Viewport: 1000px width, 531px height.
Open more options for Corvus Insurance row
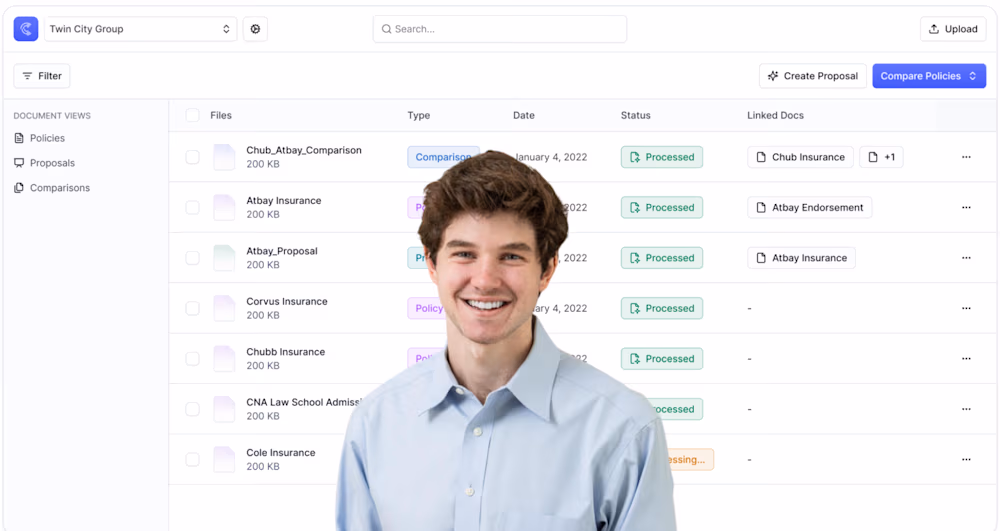click(965, 308)
